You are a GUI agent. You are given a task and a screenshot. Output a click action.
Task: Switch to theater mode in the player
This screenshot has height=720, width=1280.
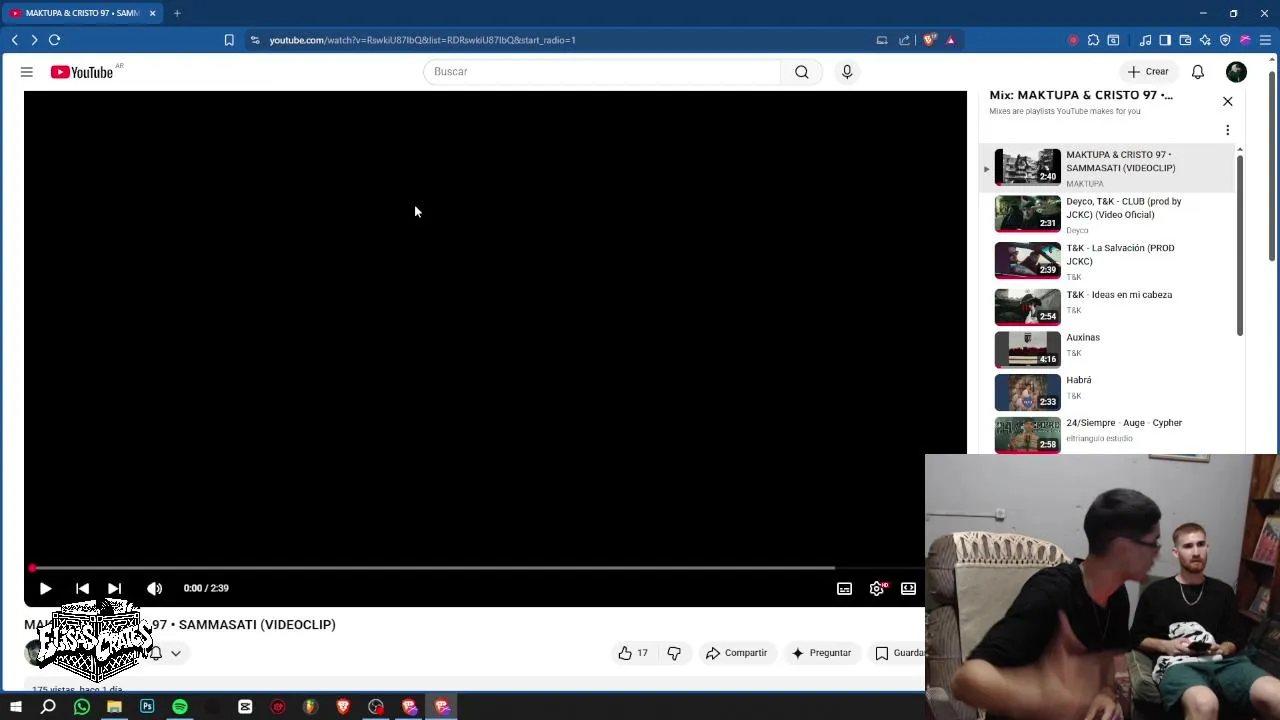908,589
